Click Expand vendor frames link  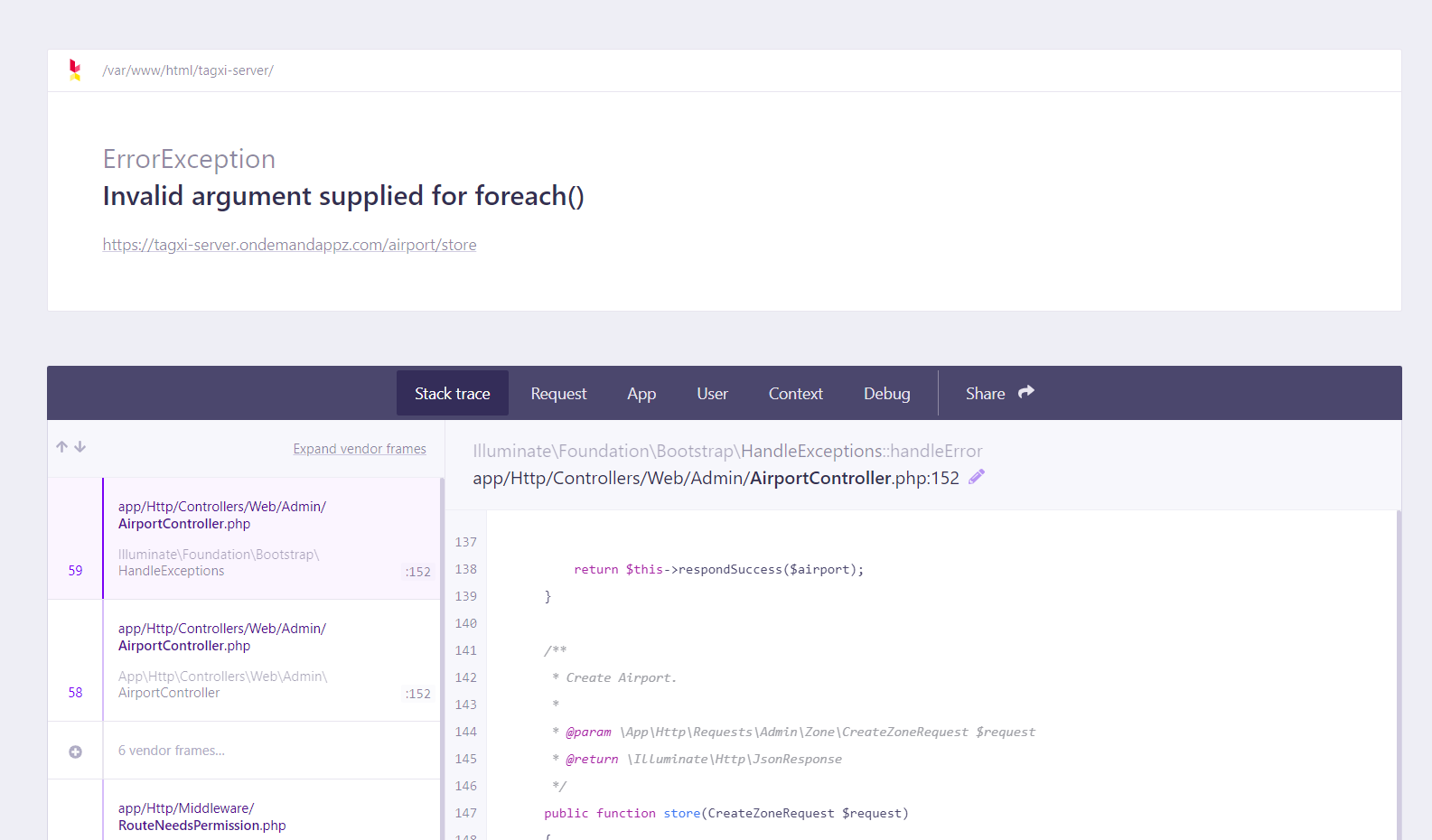coord(360,449)
